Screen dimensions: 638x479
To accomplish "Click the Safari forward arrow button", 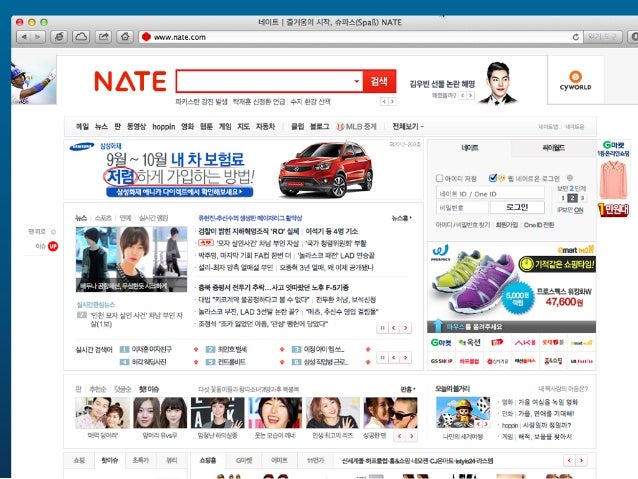I will [38, 37].
